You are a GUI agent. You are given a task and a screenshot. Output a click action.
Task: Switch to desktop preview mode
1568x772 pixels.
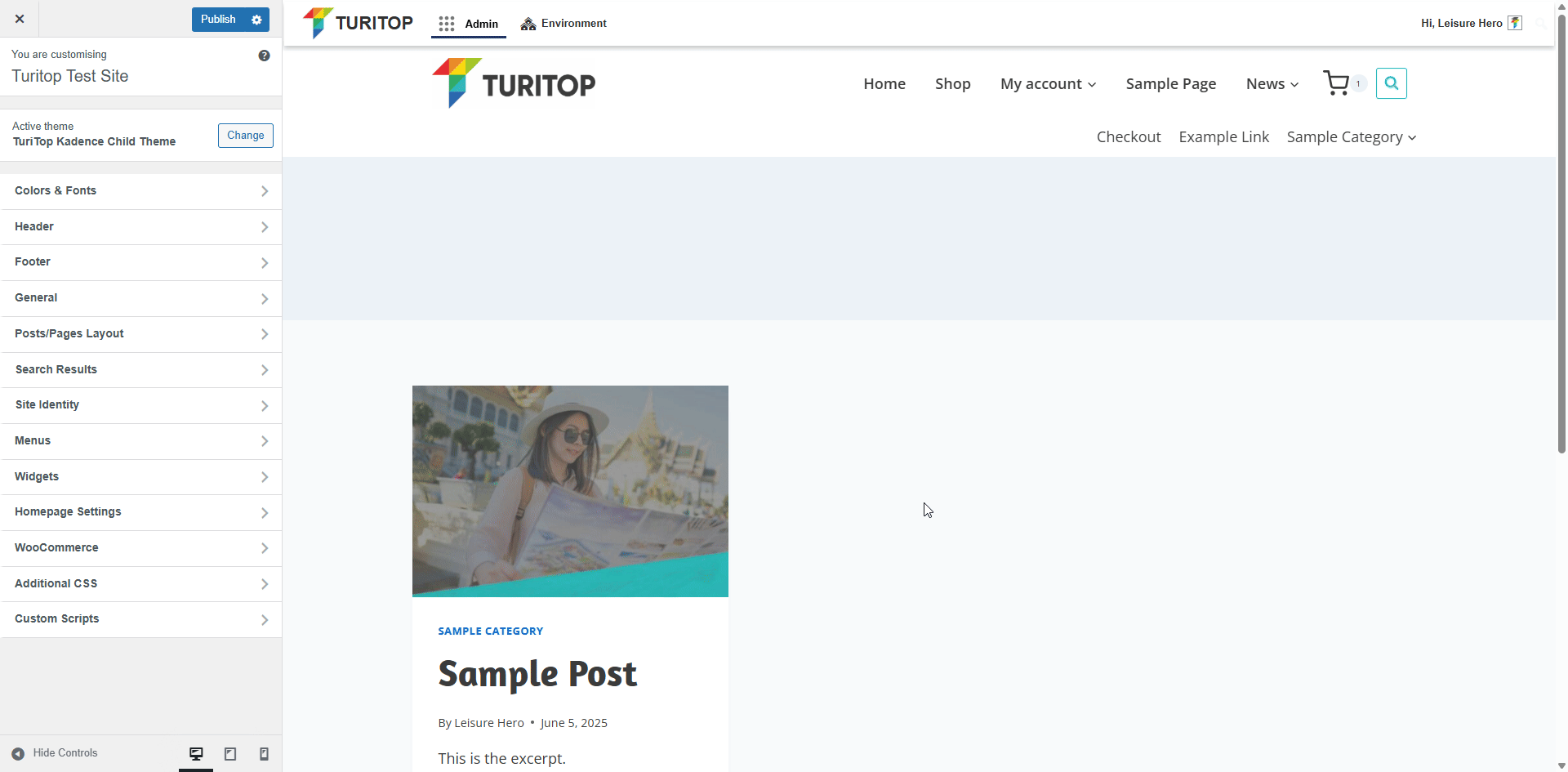(196, 753)
